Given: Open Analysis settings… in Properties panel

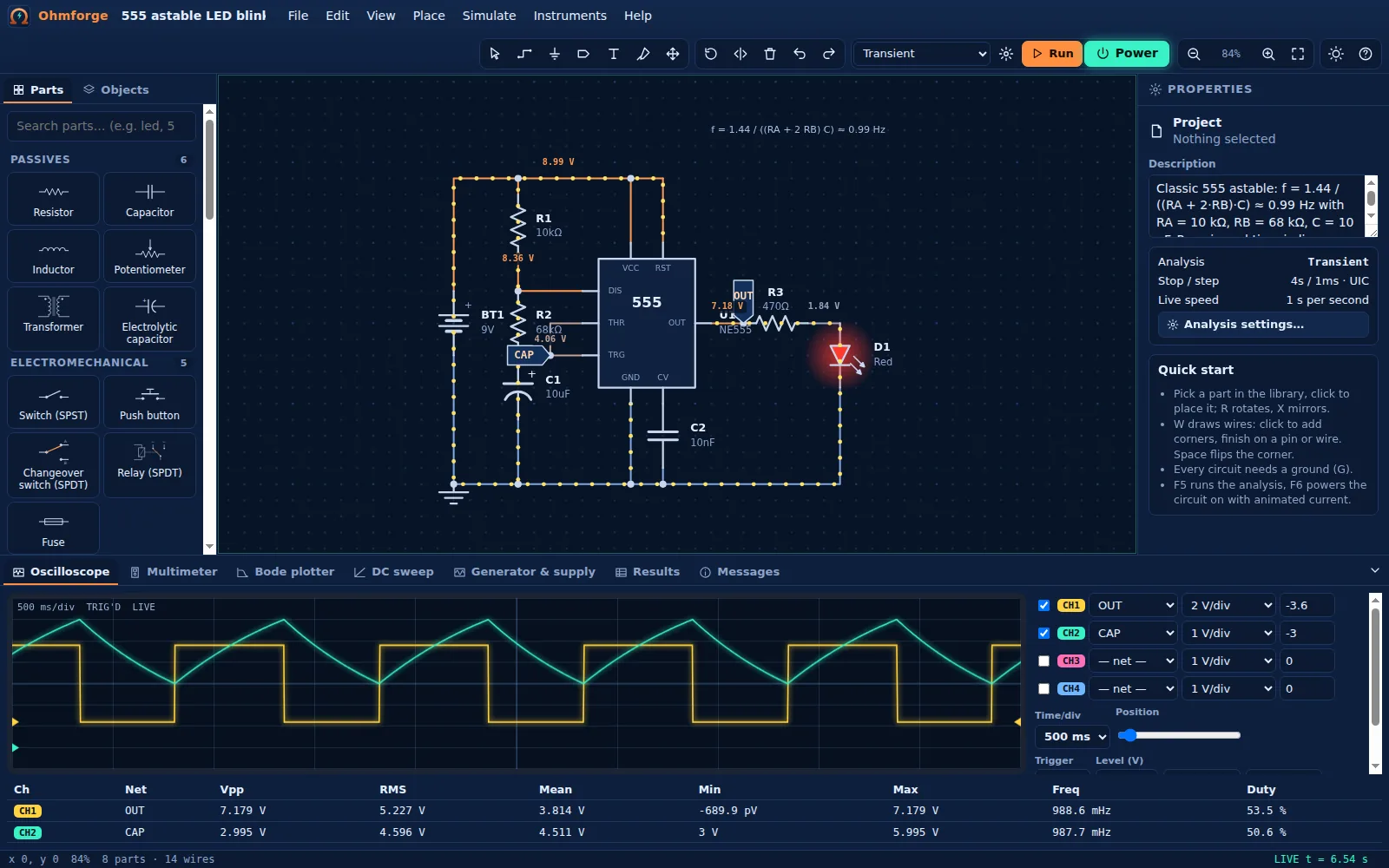Looking at the screenshot, I should (1263, 325).
